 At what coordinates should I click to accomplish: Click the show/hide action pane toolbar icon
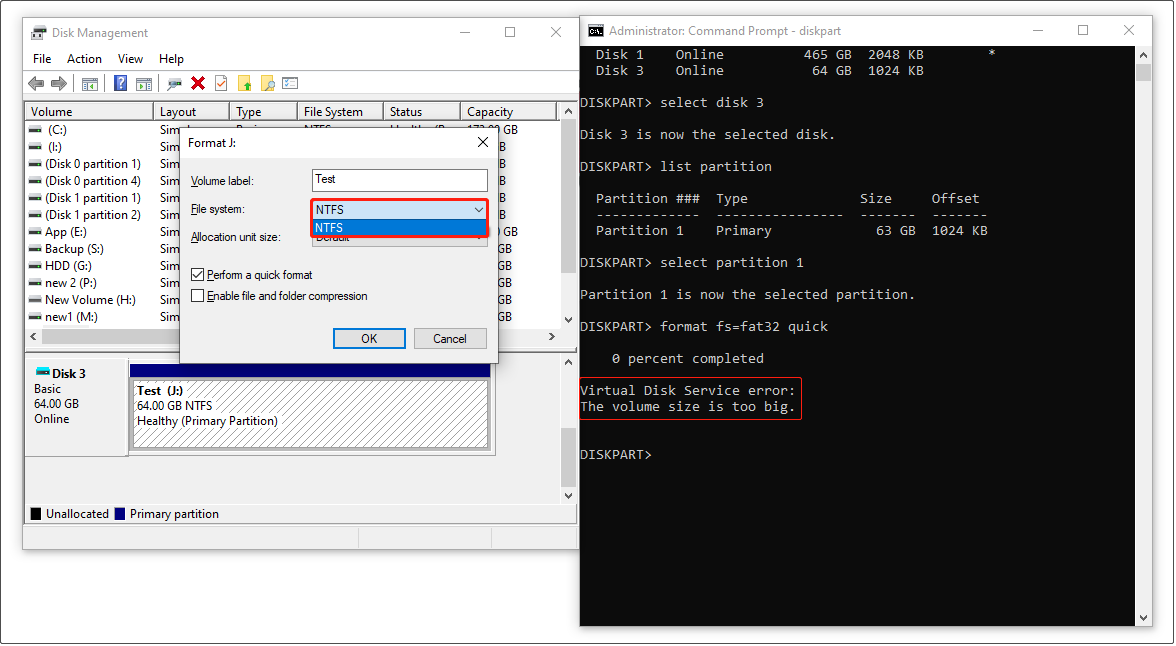click(x=144, y=83)
